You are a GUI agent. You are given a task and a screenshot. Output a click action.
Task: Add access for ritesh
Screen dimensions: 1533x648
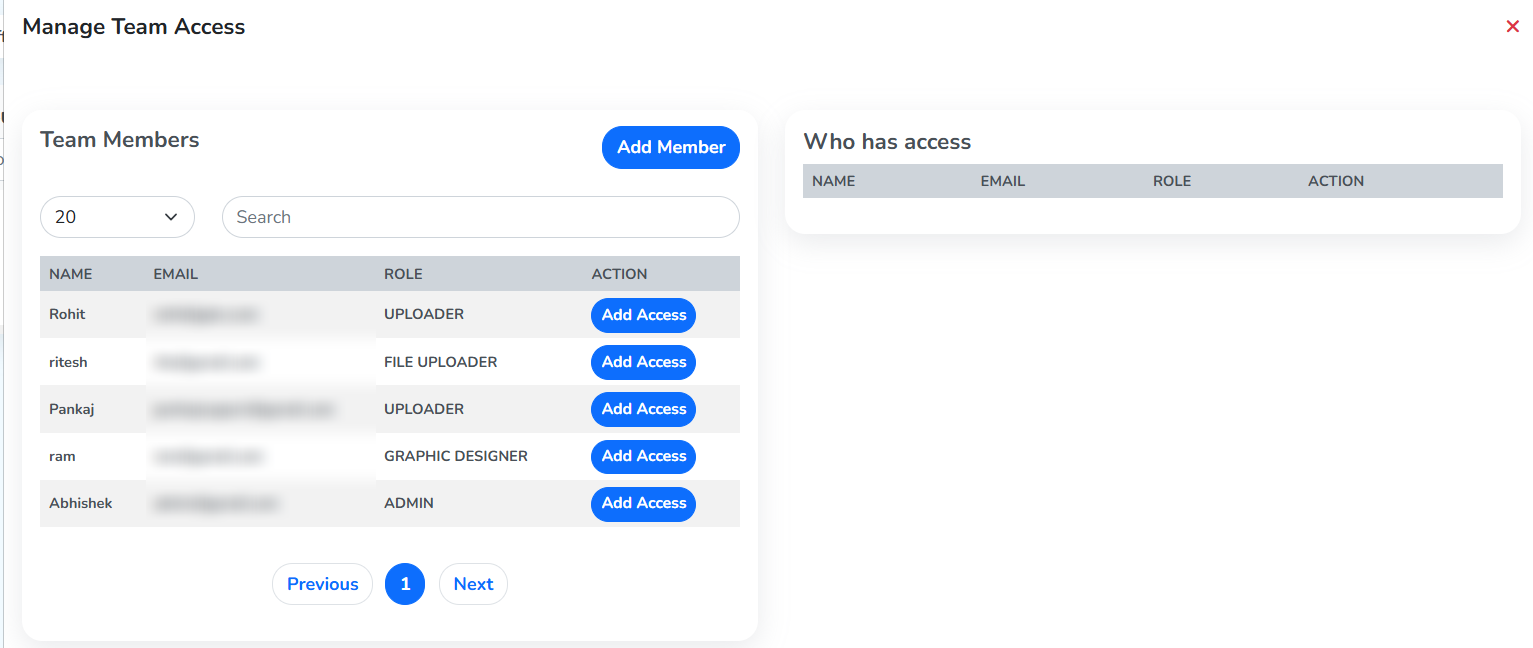tap(643, 362)
